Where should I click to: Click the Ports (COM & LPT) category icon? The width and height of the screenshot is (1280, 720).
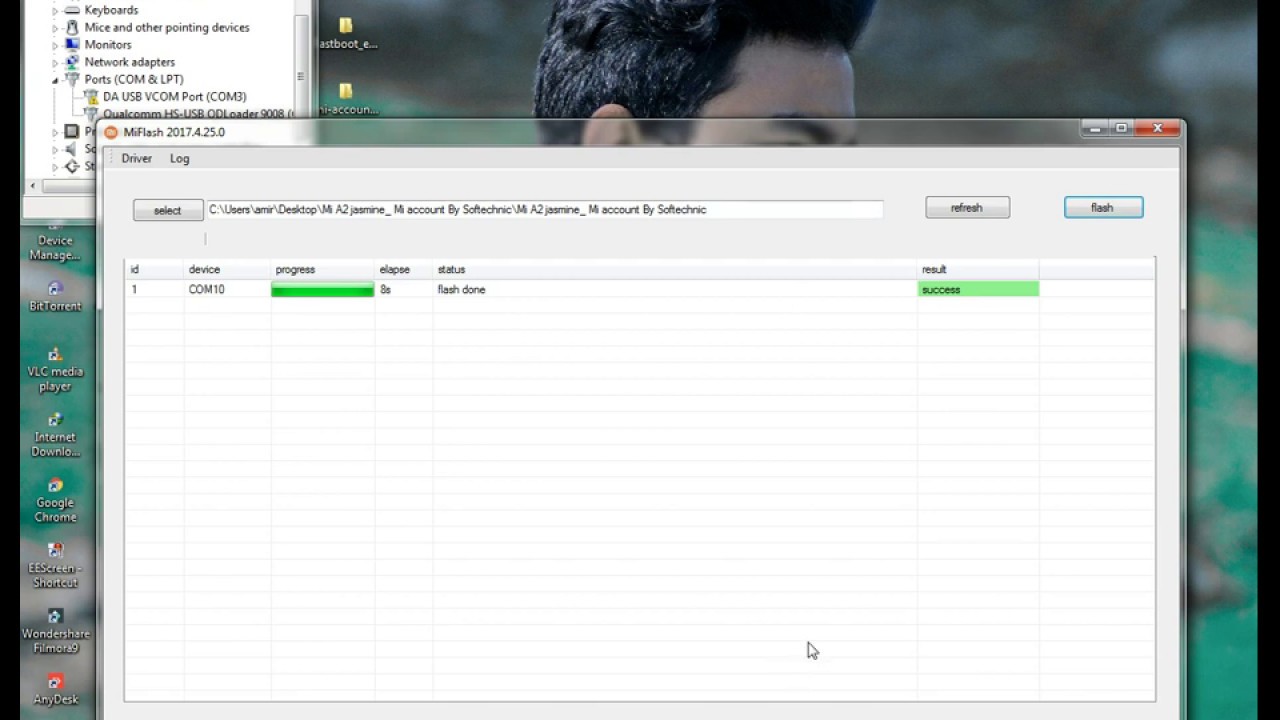72,79
